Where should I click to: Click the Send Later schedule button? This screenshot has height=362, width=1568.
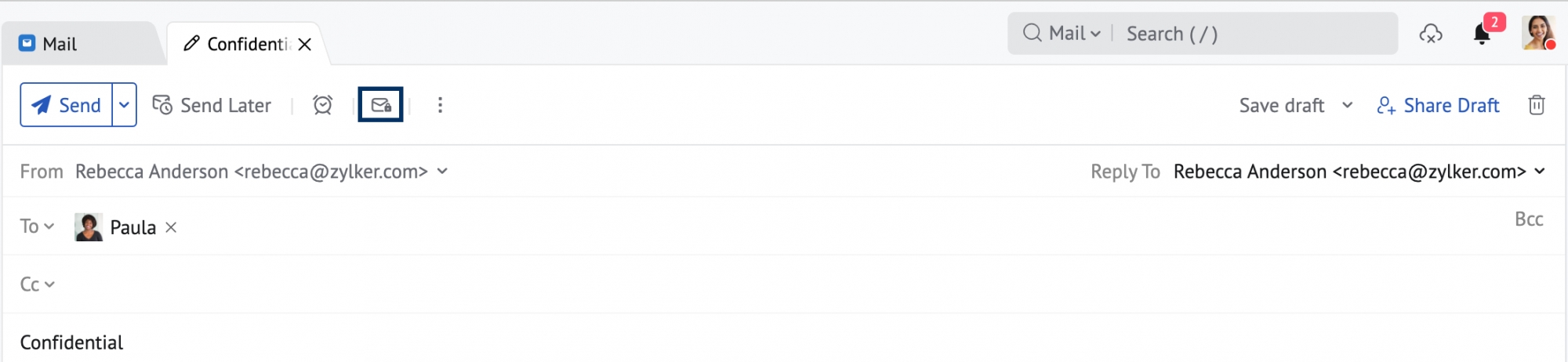[212, 105]
